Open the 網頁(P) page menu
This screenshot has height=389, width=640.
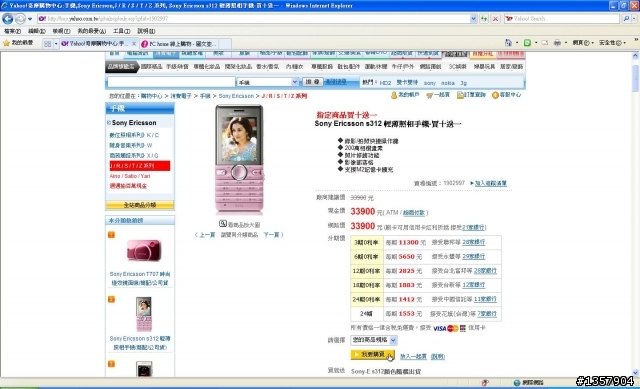[x=582, y=42]
